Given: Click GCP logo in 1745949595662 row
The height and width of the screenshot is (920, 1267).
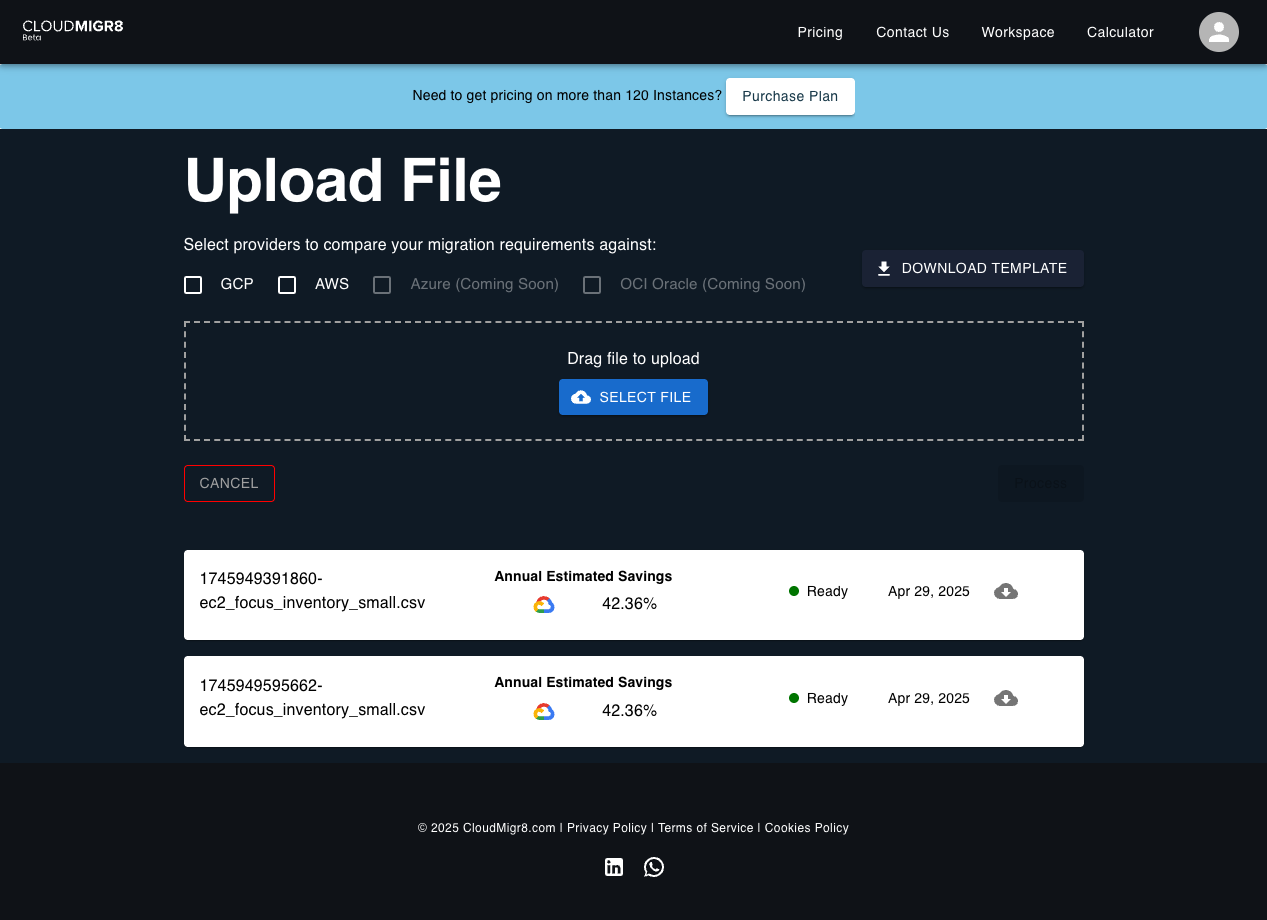Looking at the screenshot, I should tap(544, 712).
